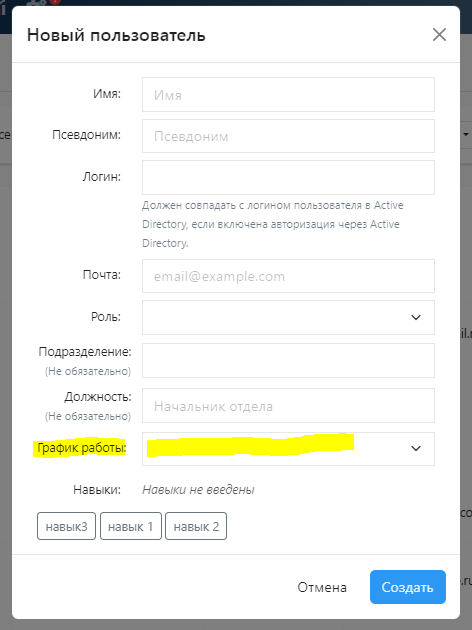Click into the Псевдоним input box
This screenshot has width=472, height=630.
click(288, 136)
